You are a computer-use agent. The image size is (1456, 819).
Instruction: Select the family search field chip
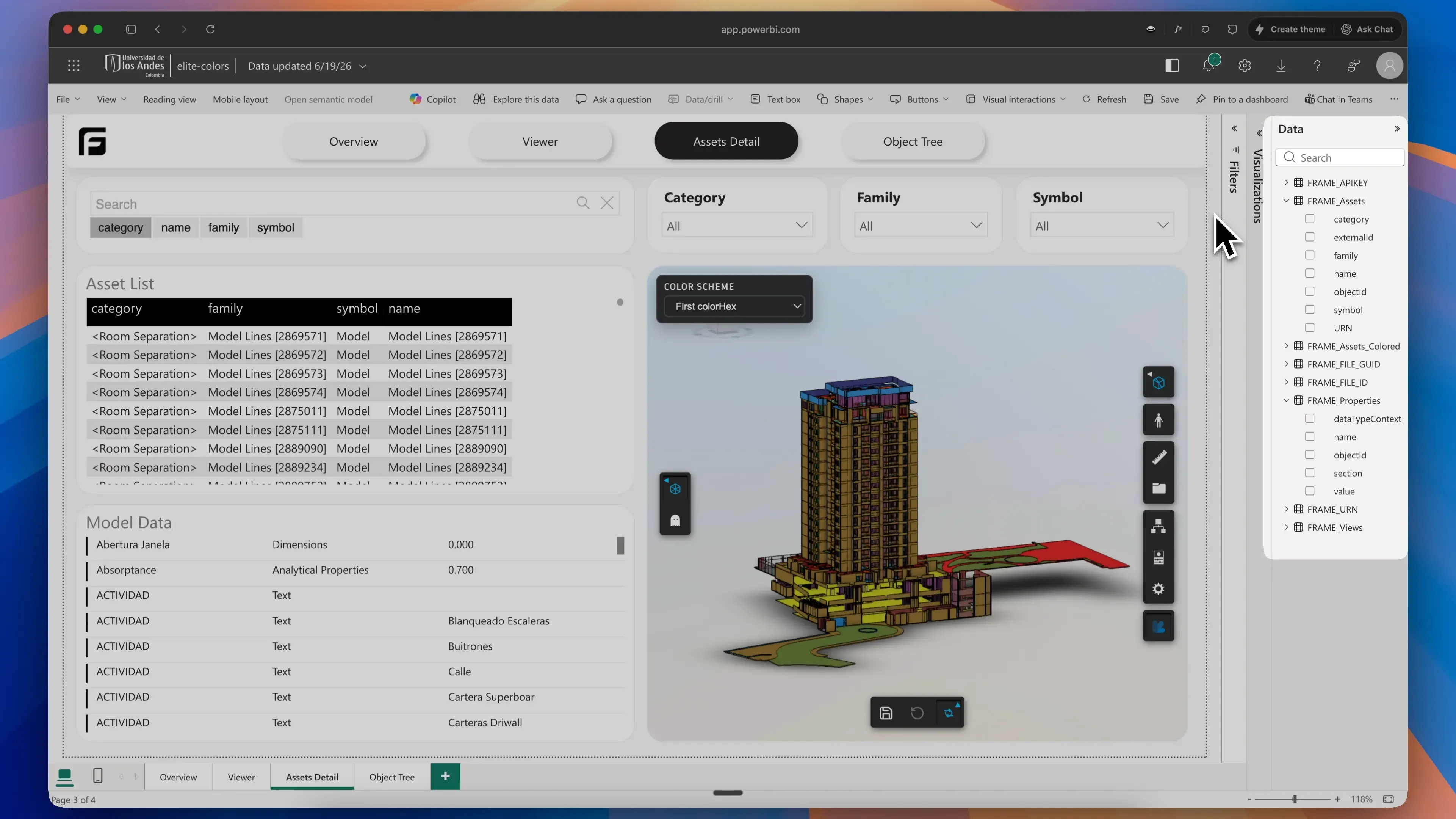tap(223, 227)
